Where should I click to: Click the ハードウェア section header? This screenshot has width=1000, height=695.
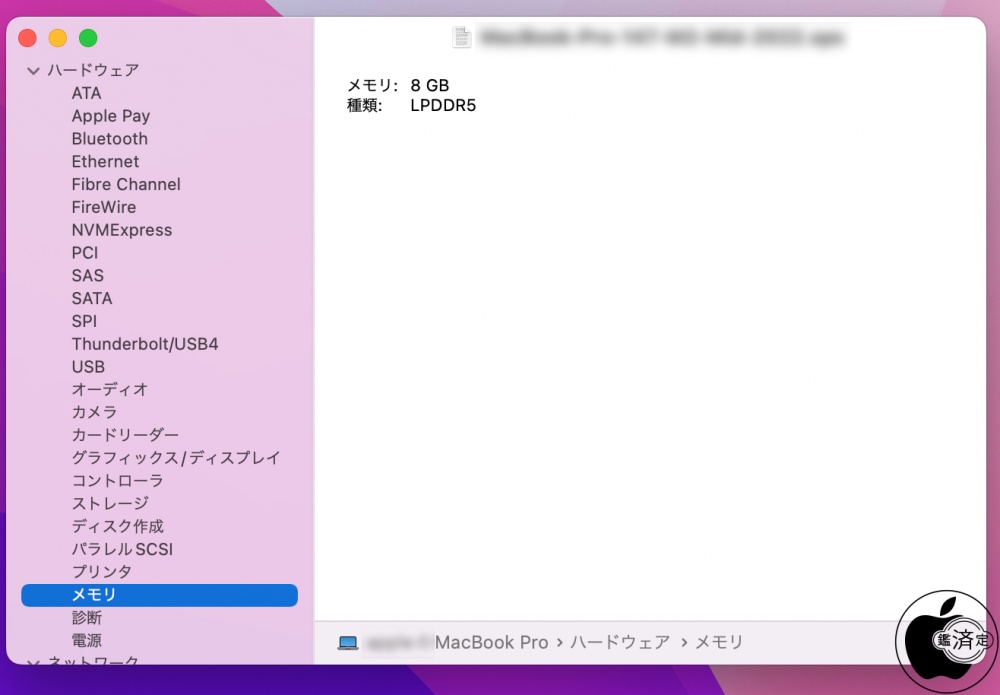point(93,70)
